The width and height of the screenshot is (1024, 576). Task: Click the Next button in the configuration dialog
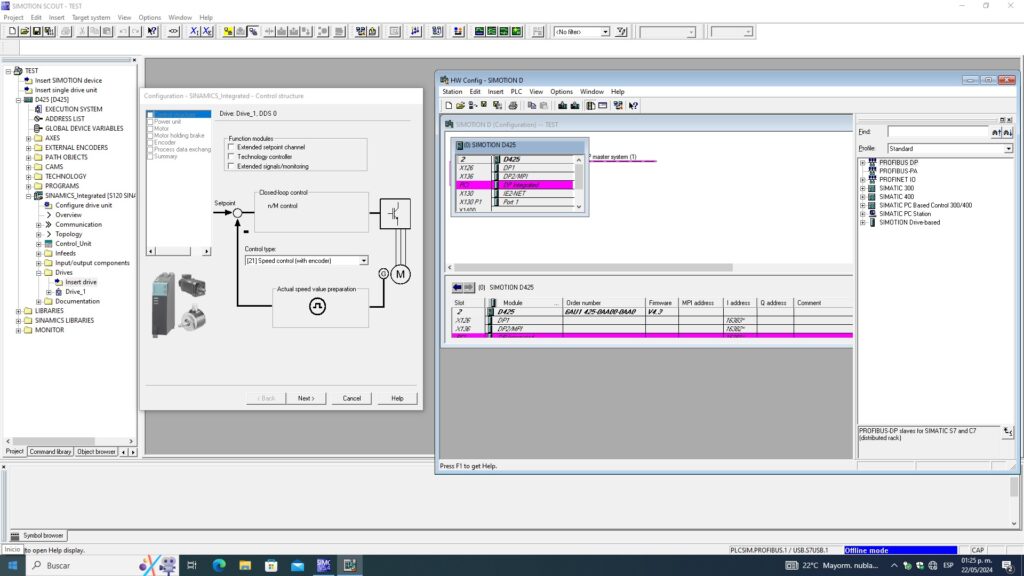[x=306, y=398]
